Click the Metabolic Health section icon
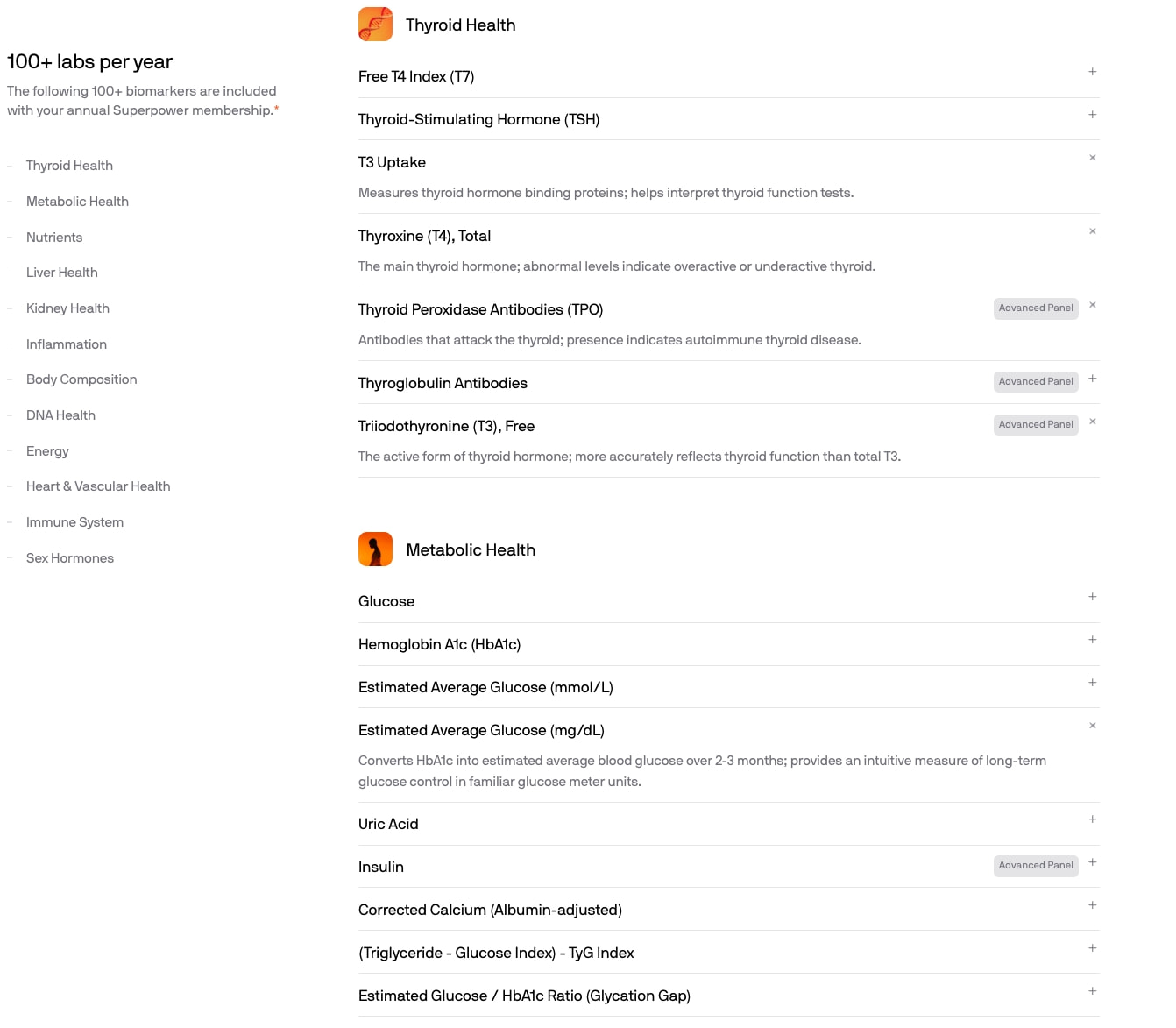This screenshot has width=1176, height=1028. [x=375, y=549]
